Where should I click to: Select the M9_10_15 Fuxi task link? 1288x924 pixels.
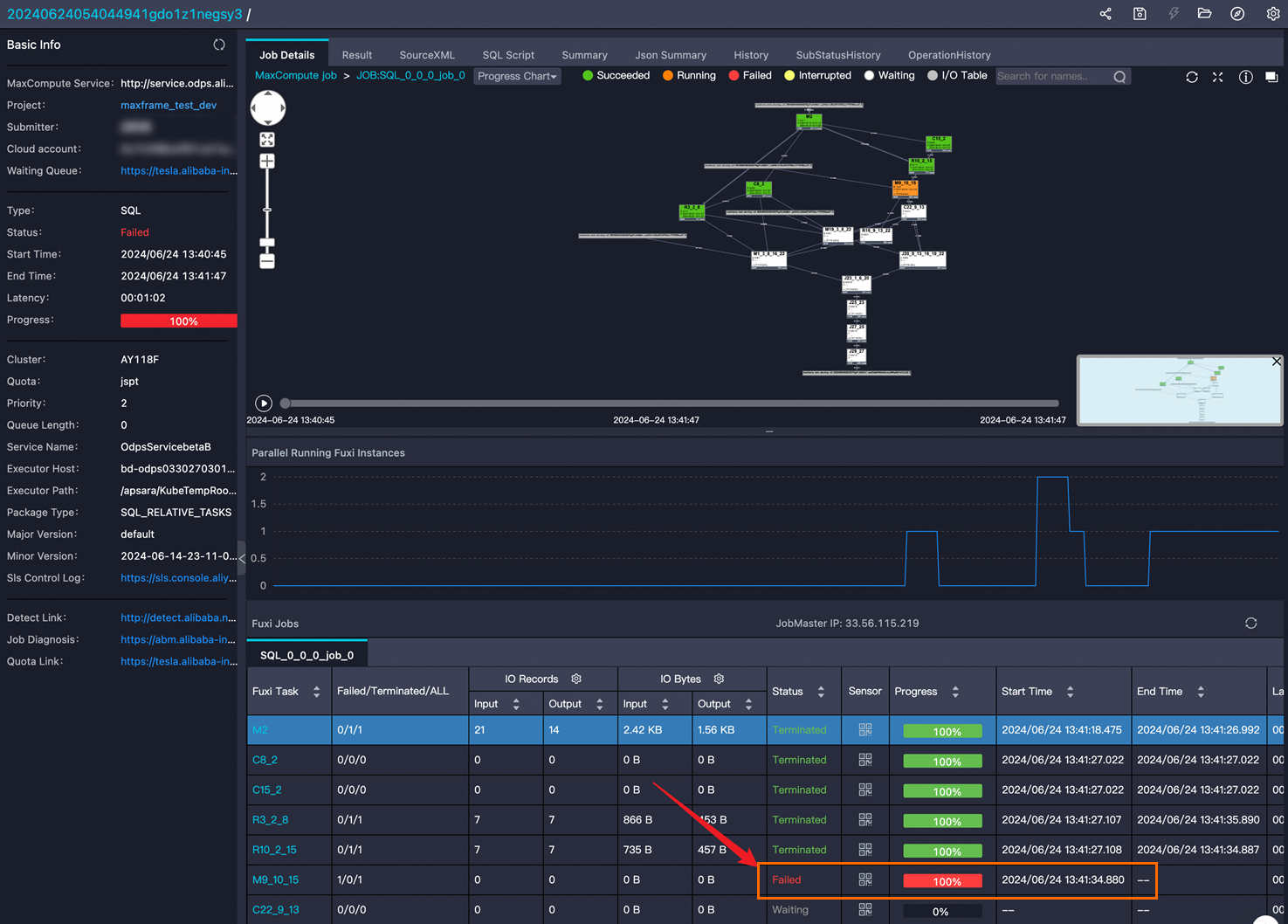276,879
